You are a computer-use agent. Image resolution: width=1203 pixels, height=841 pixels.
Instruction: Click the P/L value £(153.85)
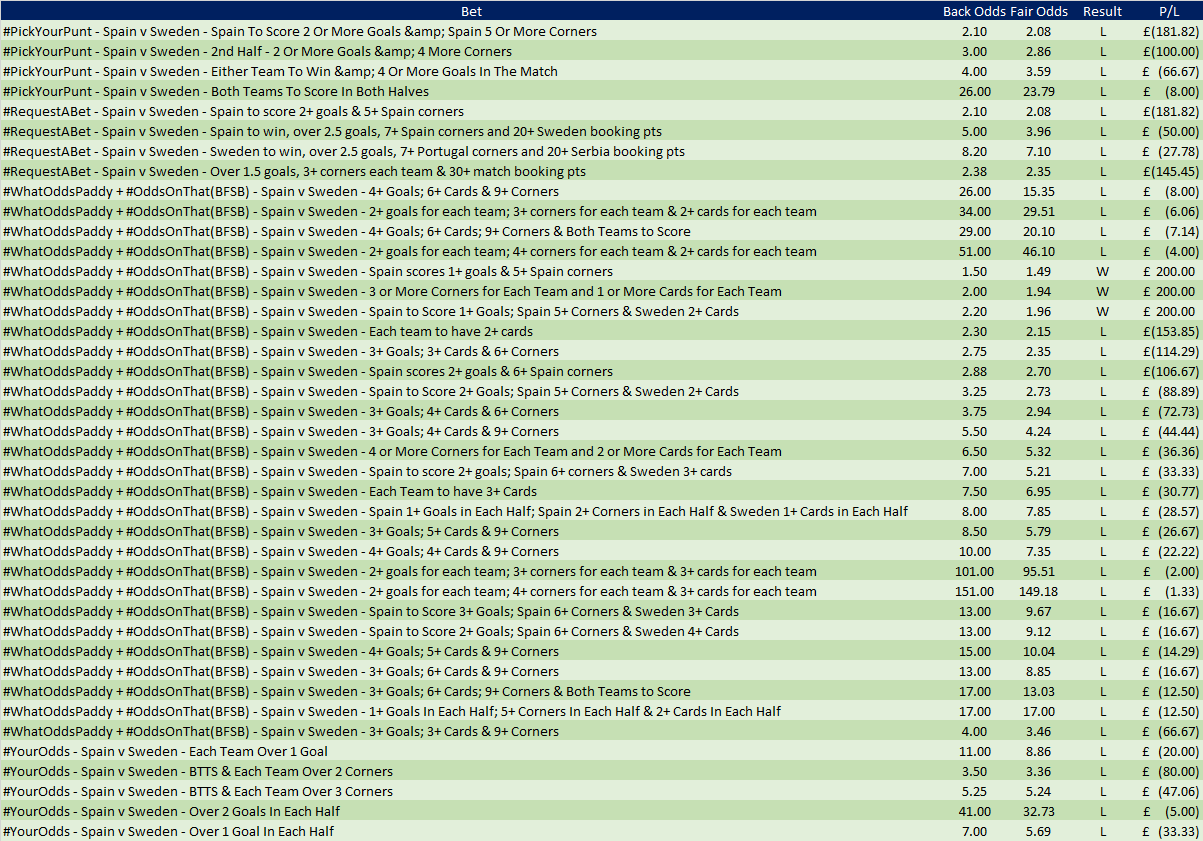tap(1169, 331)
